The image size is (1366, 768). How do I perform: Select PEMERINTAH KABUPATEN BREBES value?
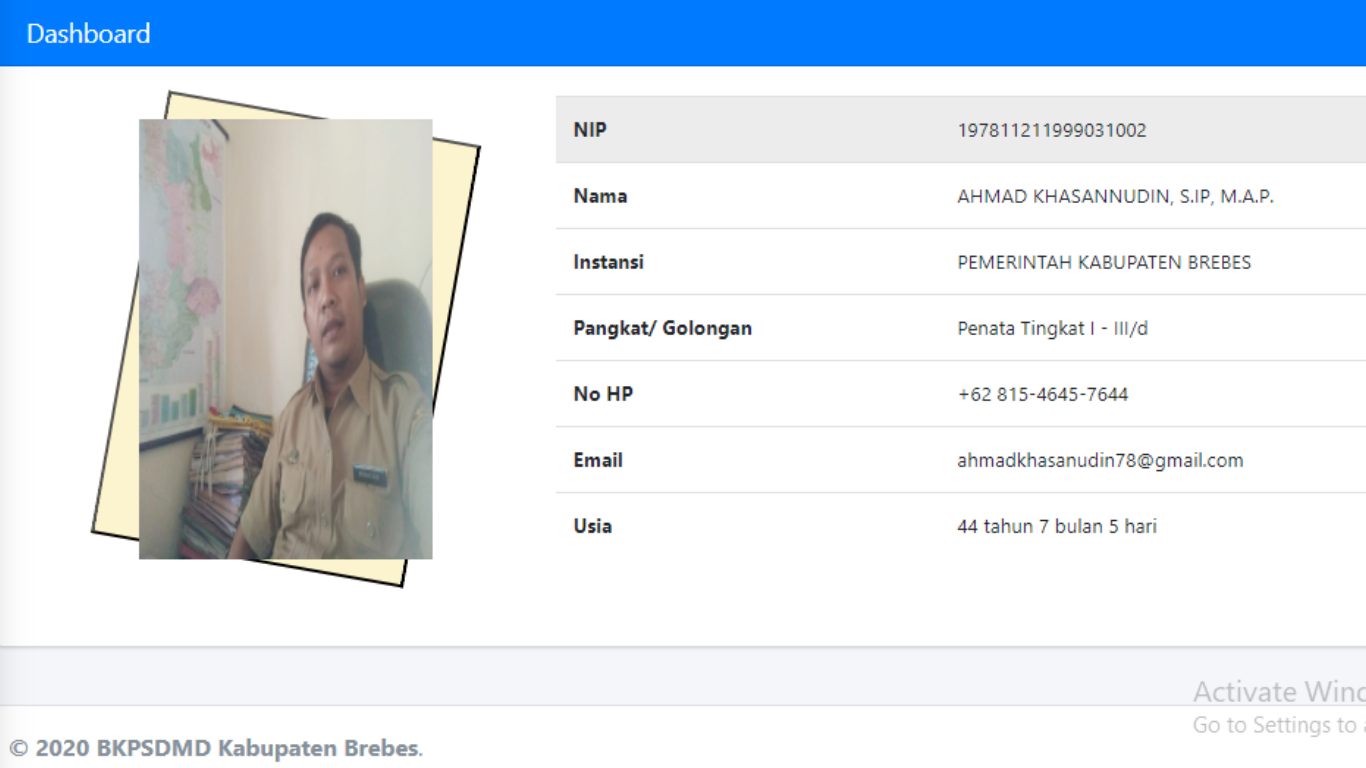(x=1104, y=262)
